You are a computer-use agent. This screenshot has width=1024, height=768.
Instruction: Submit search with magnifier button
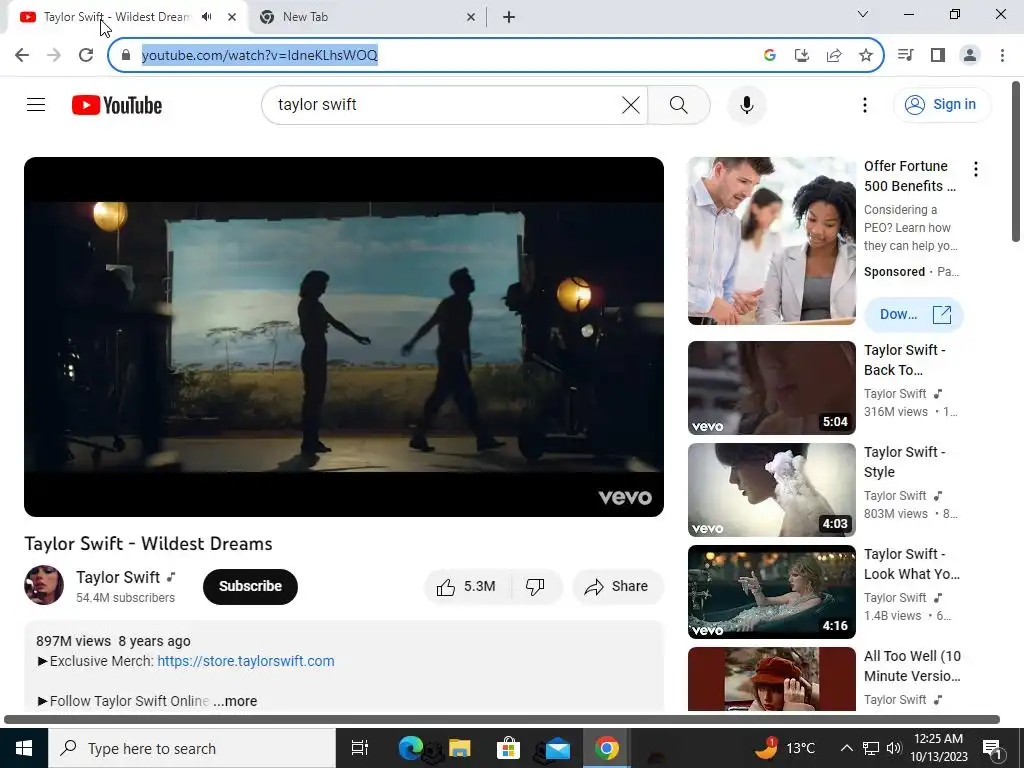[x=679, y=104]
